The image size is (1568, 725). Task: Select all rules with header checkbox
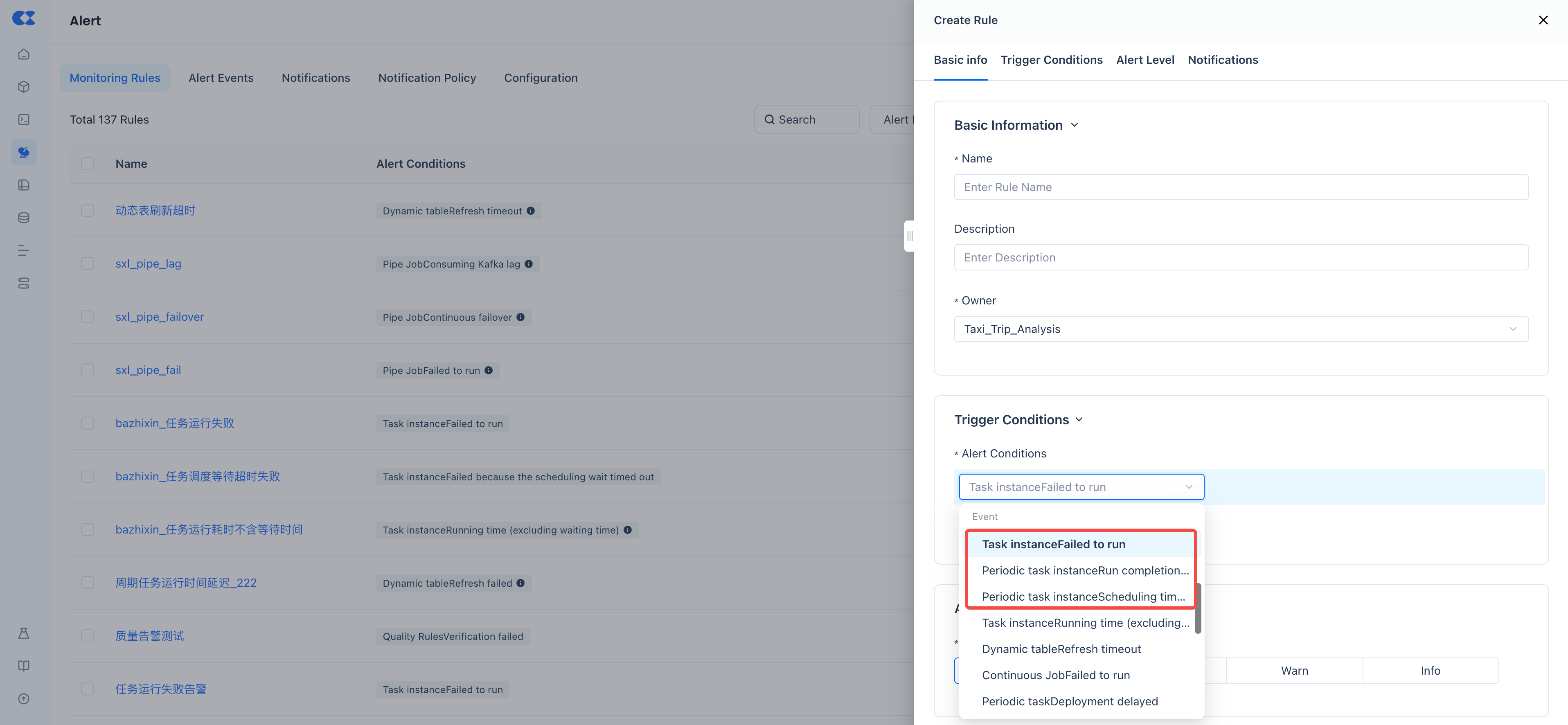[88, 164]
